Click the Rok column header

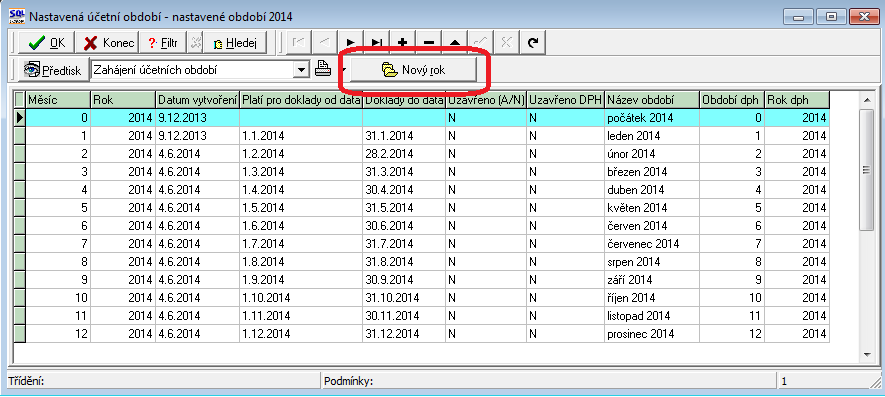pyautogui.click(x=123, y=100)
